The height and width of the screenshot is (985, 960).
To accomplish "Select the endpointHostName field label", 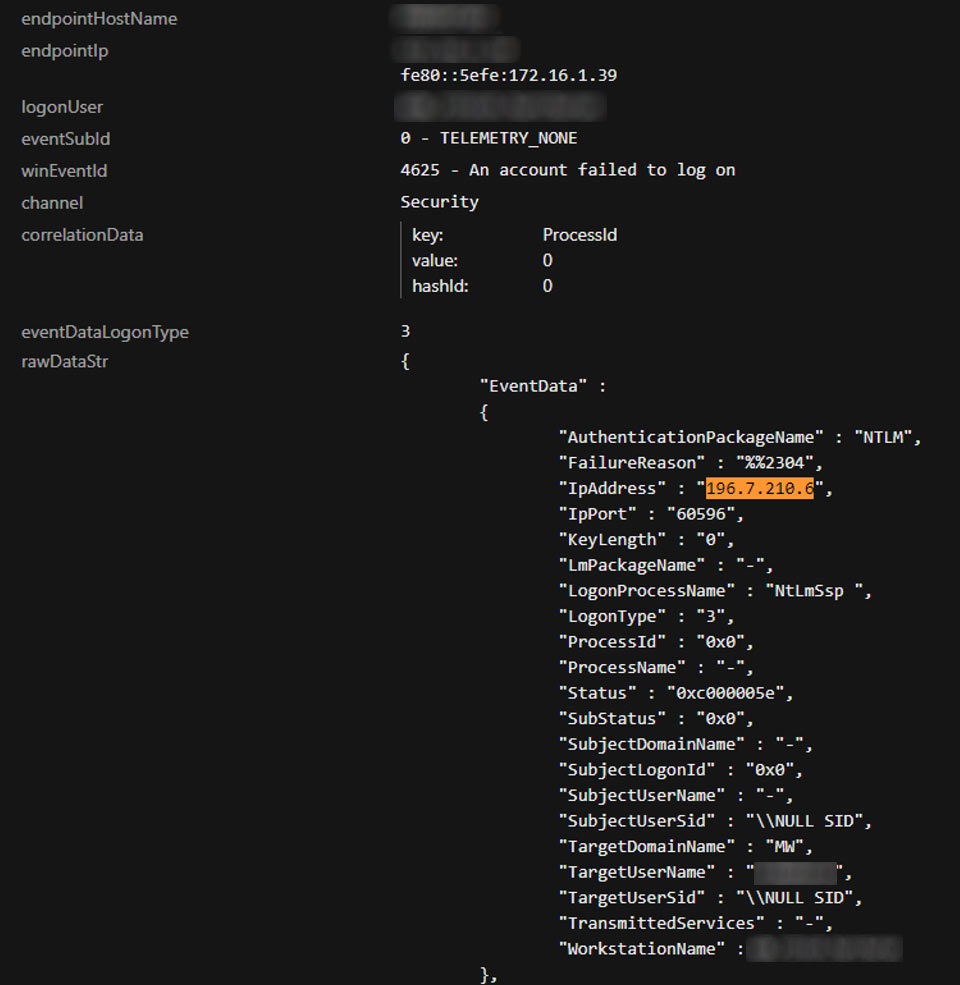I will click(99, 19).
